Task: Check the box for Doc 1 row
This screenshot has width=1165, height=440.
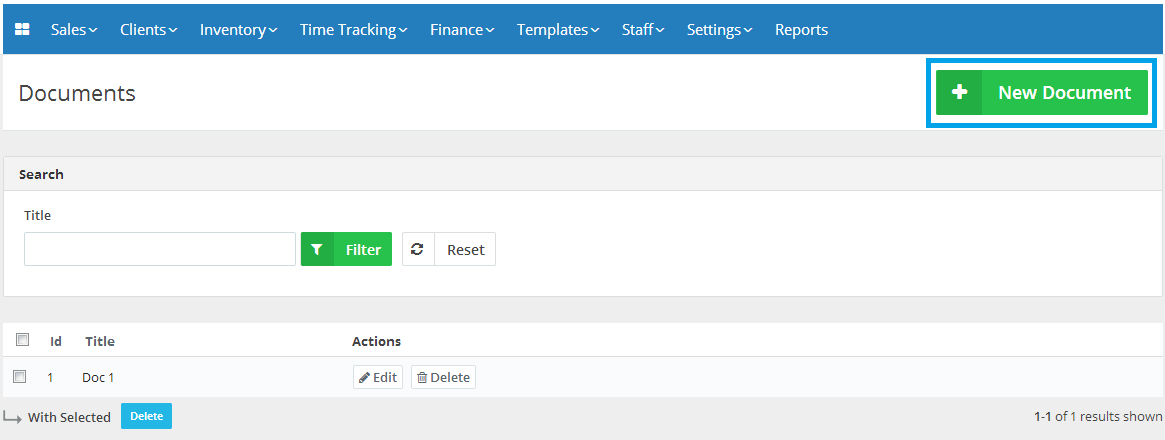Action: point(20,376)
